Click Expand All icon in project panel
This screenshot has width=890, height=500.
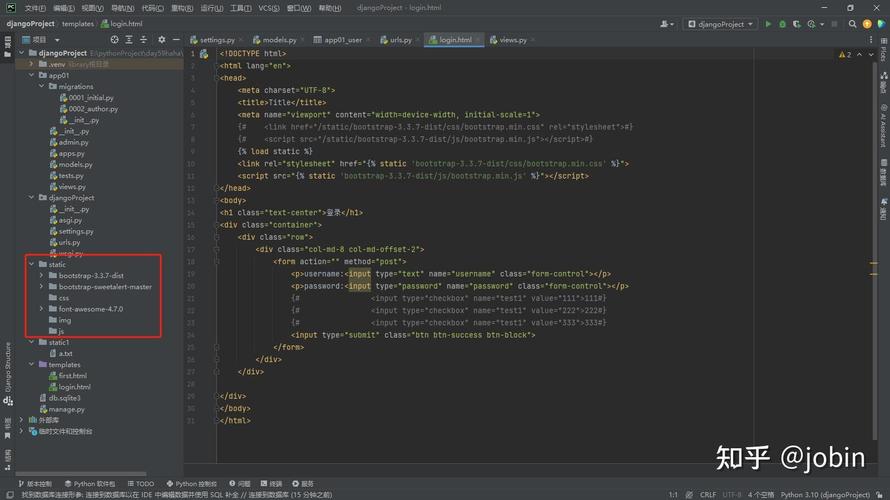(x=129, y=40)
